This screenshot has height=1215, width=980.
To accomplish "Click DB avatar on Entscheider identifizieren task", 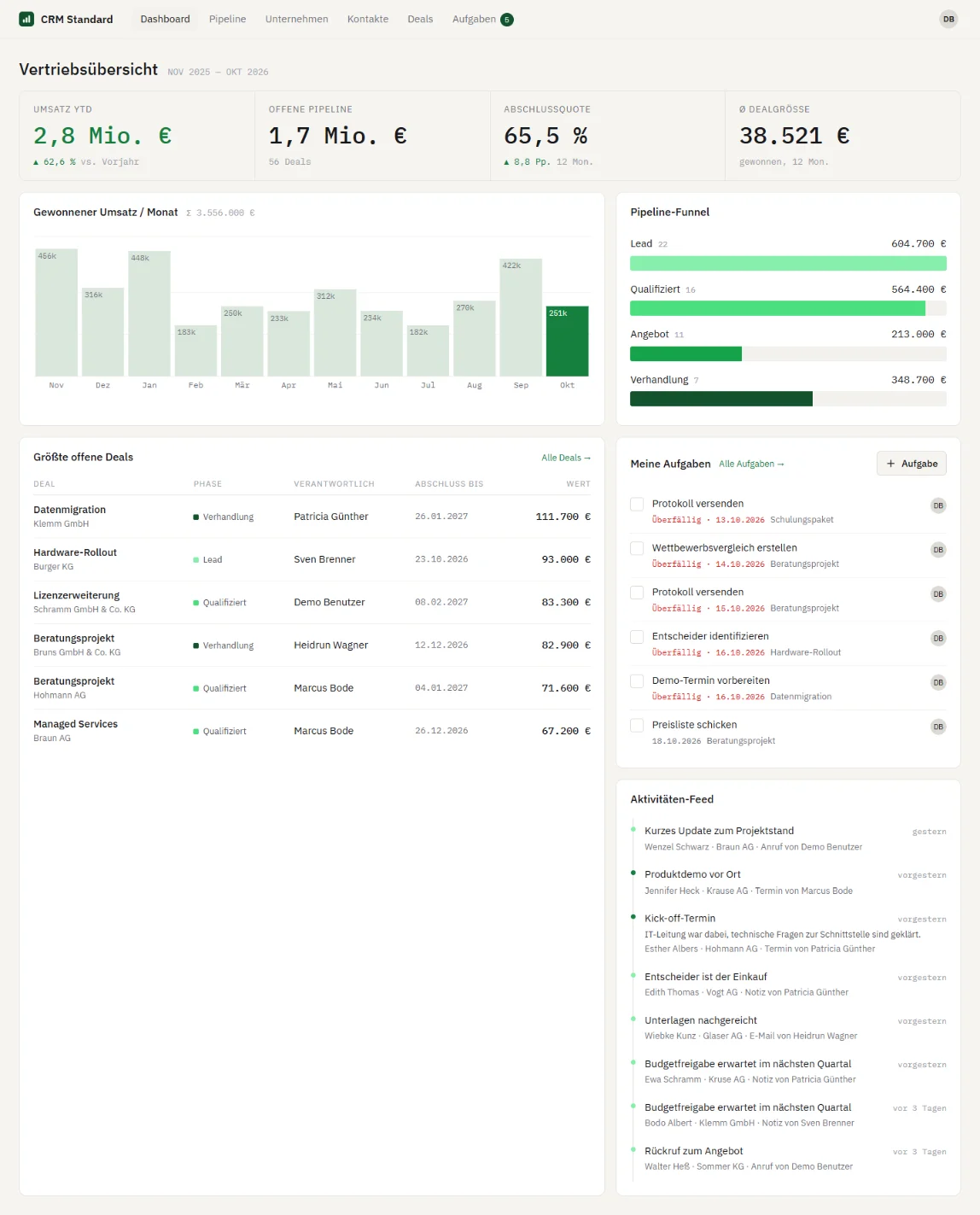I will [938, 639].
